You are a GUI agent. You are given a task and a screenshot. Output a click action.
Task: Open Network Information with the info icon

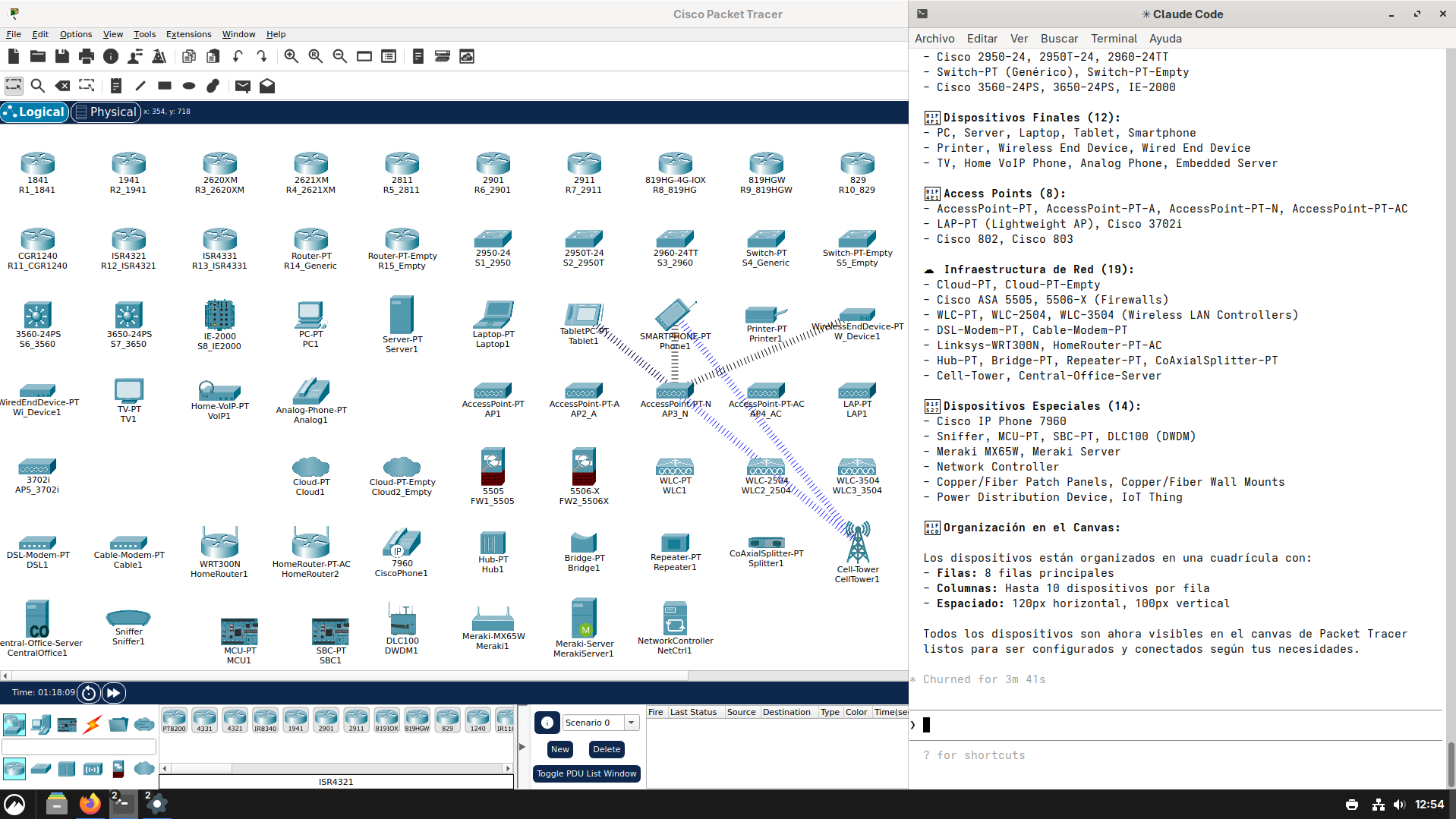(111, 56)
